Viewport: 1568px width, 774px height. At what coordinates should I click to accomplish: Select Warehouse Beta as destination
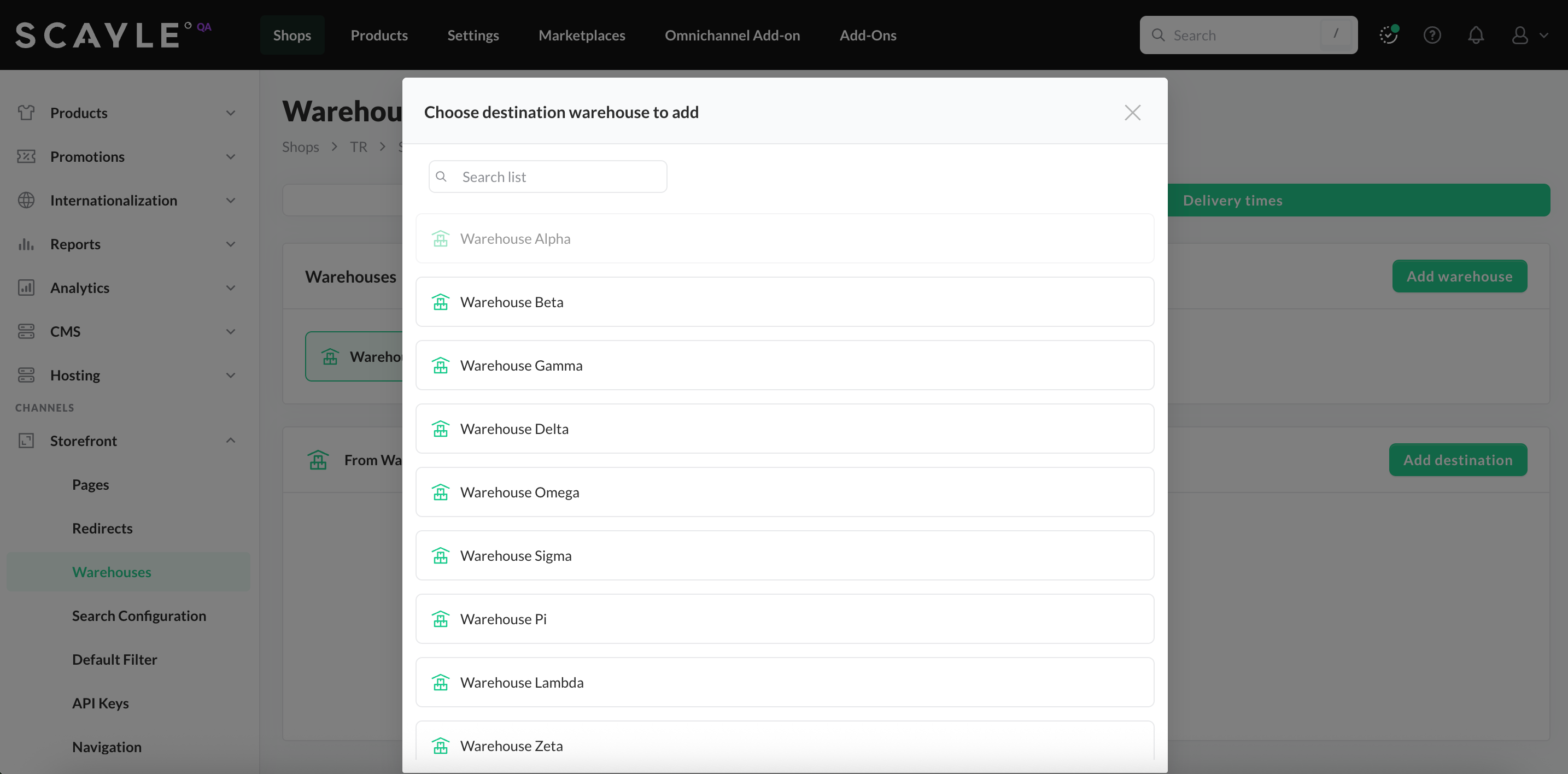[x=784, y=302]
